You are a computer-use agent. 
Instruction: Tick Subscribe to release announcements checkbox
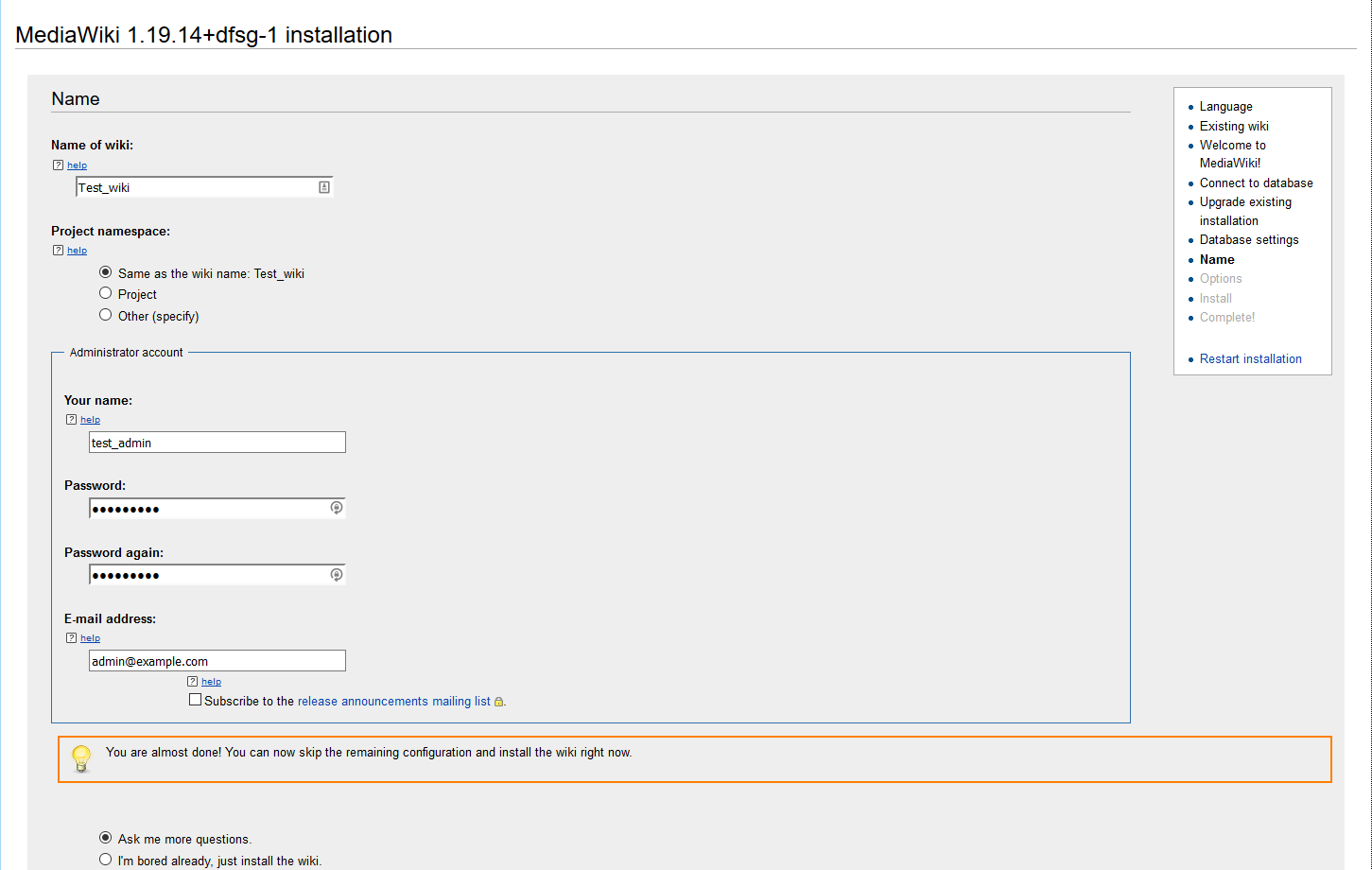point(196,700)
